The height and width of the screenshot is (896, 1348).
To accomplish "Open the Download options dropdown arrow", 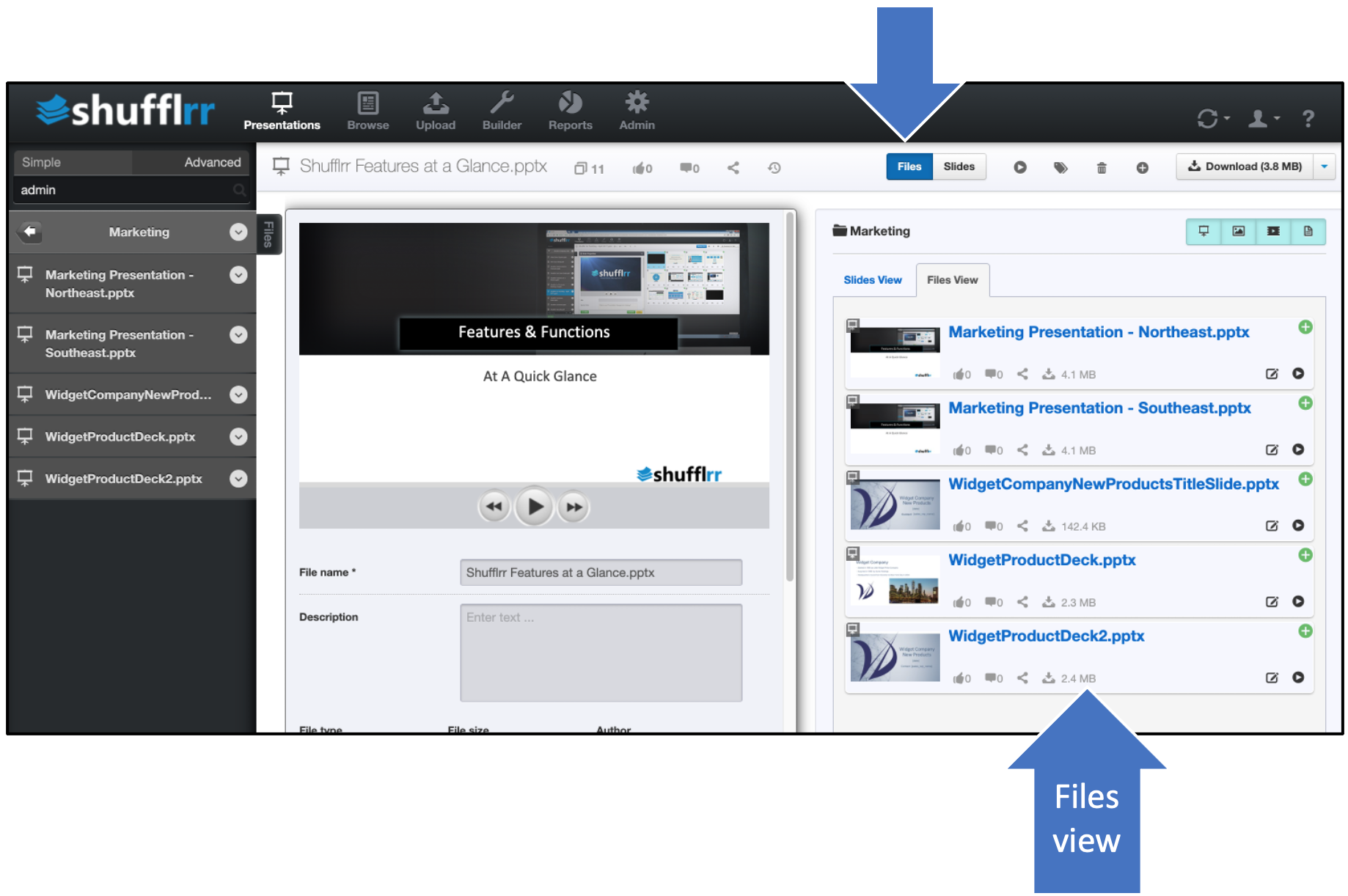I will [x=1324, y=166].
